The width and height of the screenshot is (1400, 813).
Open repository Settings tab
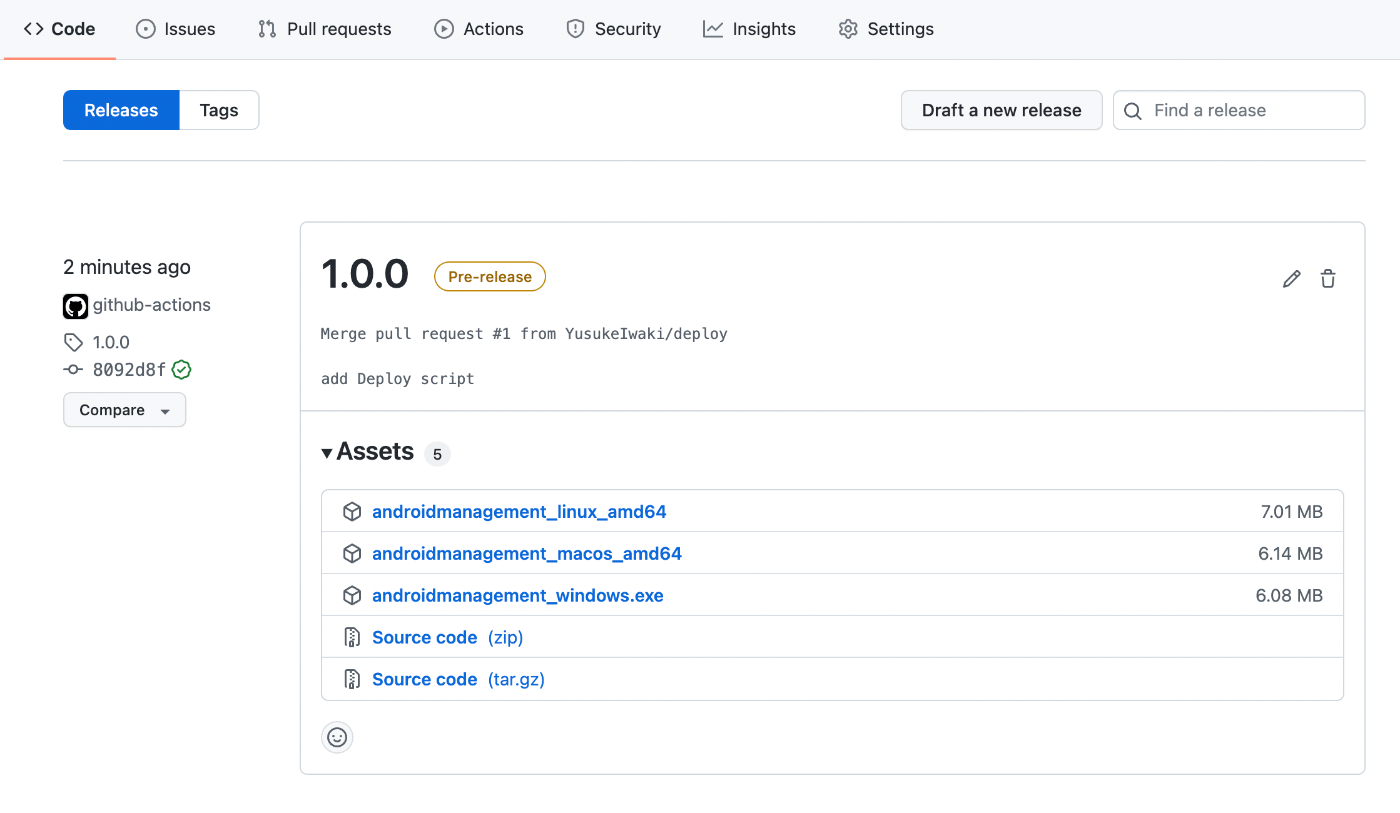[x=886, y=29]
